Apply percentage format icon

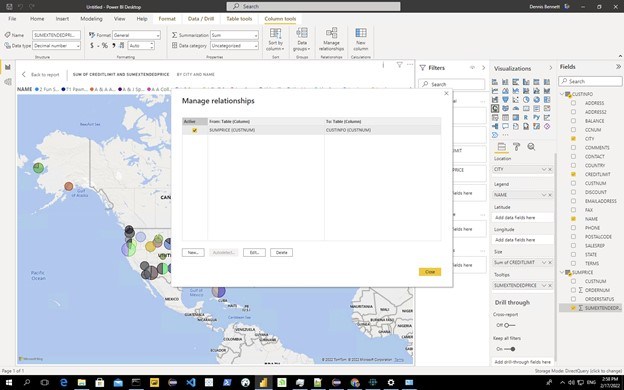tap(105, 46)
